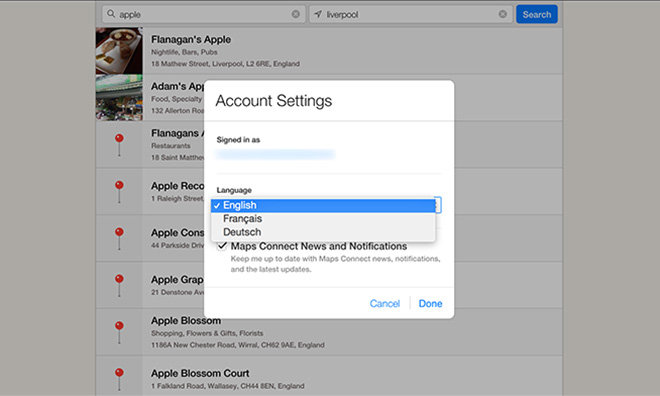Click Nightlife, Bars, Pubs category text
The width and height of the screenshot is (660, 396).
point(184,52)
